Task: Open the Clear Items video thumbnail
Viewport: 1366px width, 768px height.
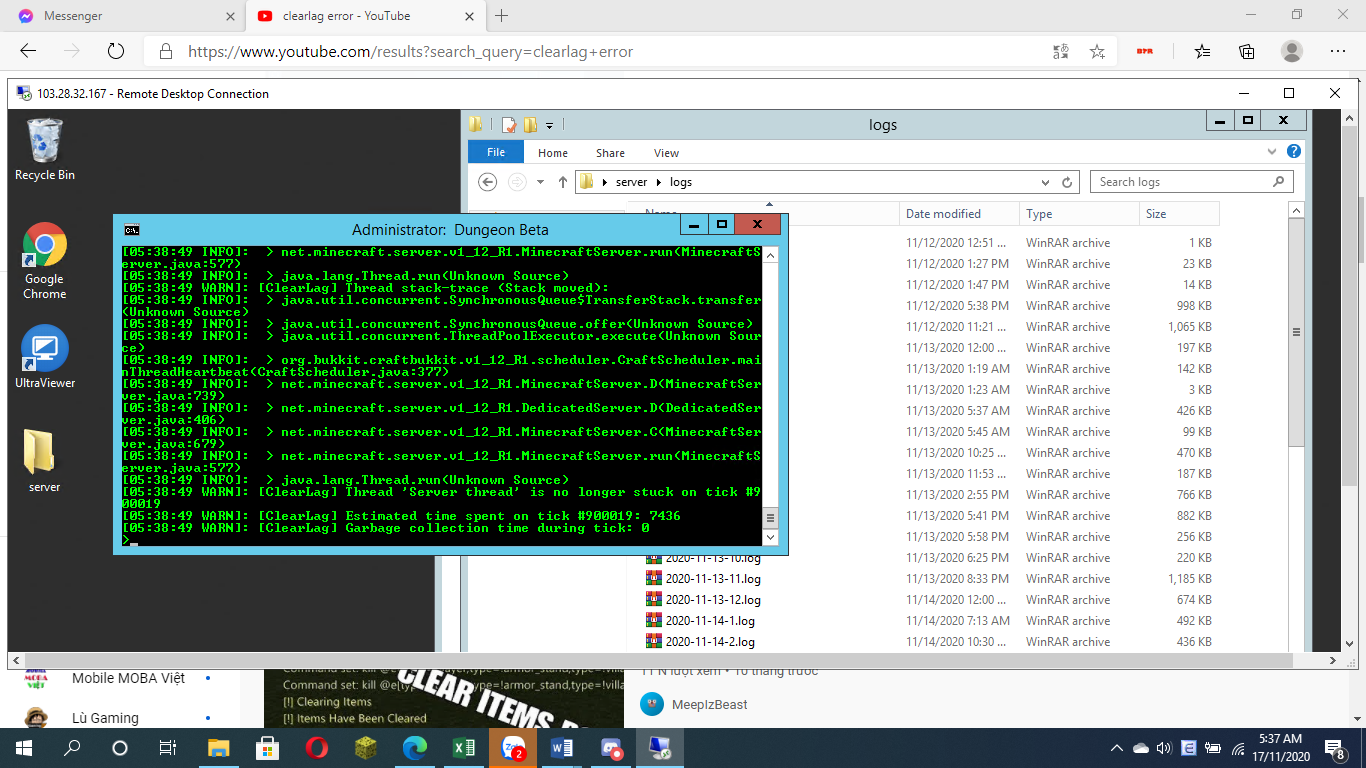Action: click(x=444, y=698)
